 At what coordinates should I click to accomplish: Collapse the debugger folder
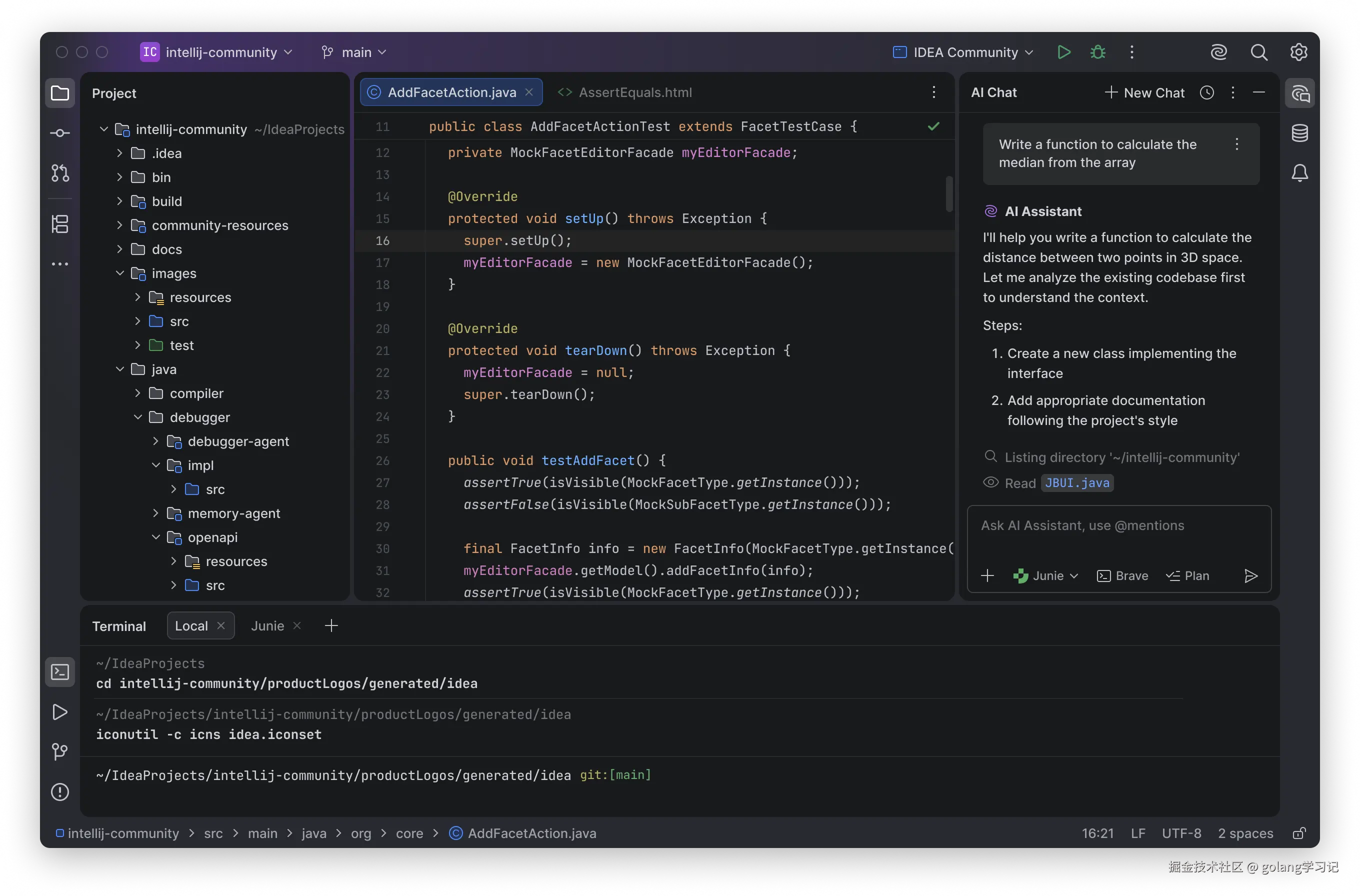tap(137, 417)
